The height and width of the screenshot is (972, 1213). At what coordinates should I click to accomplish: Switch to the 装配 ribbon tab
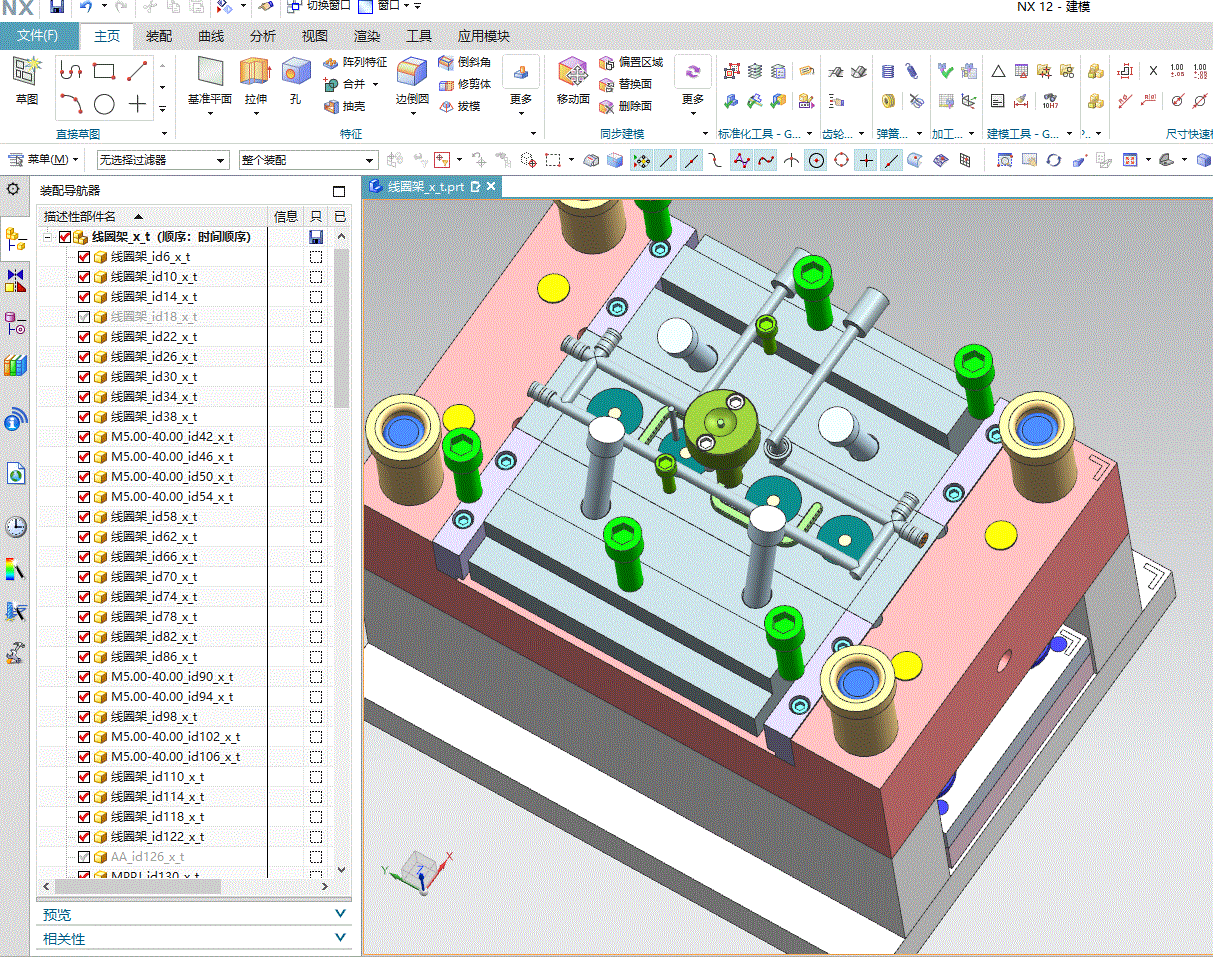click(159, 36)
